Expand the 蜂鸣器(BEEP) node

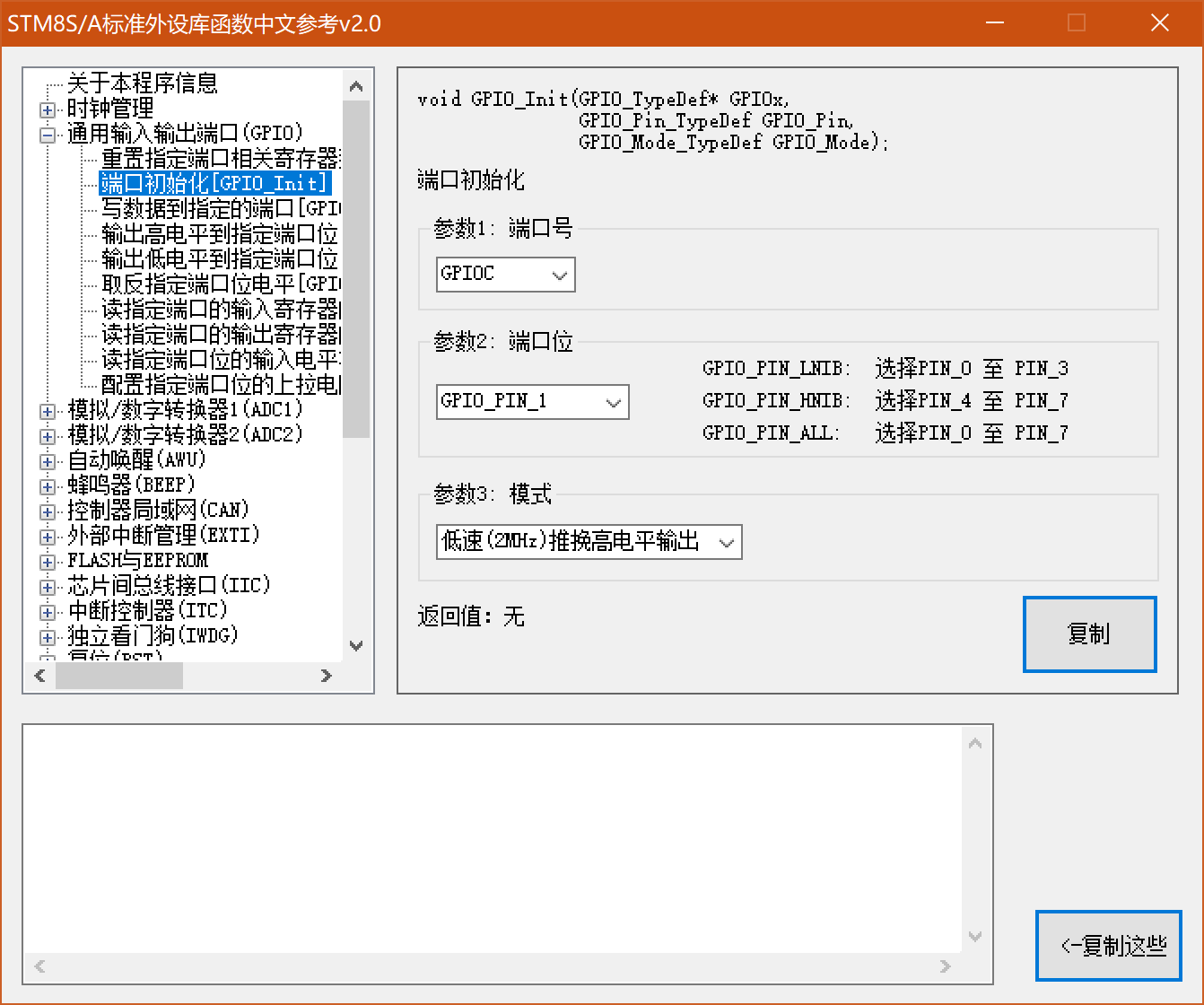[x=46, y=486]
